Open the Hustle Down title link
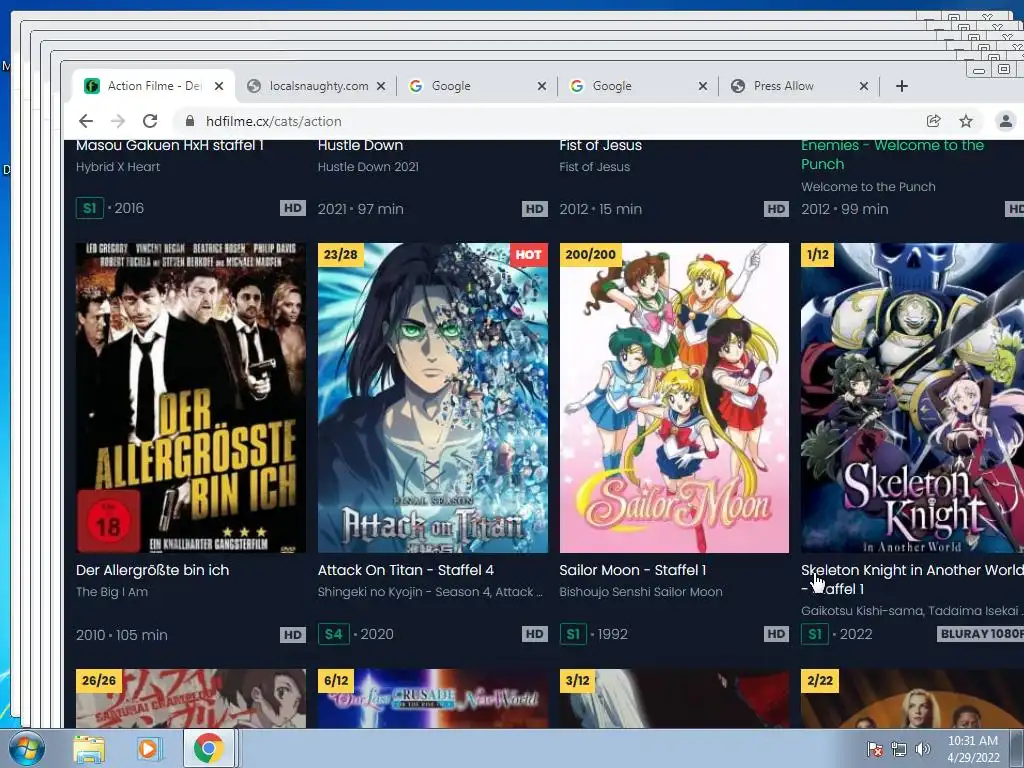1024x768 pixels. tap(360, 145)
